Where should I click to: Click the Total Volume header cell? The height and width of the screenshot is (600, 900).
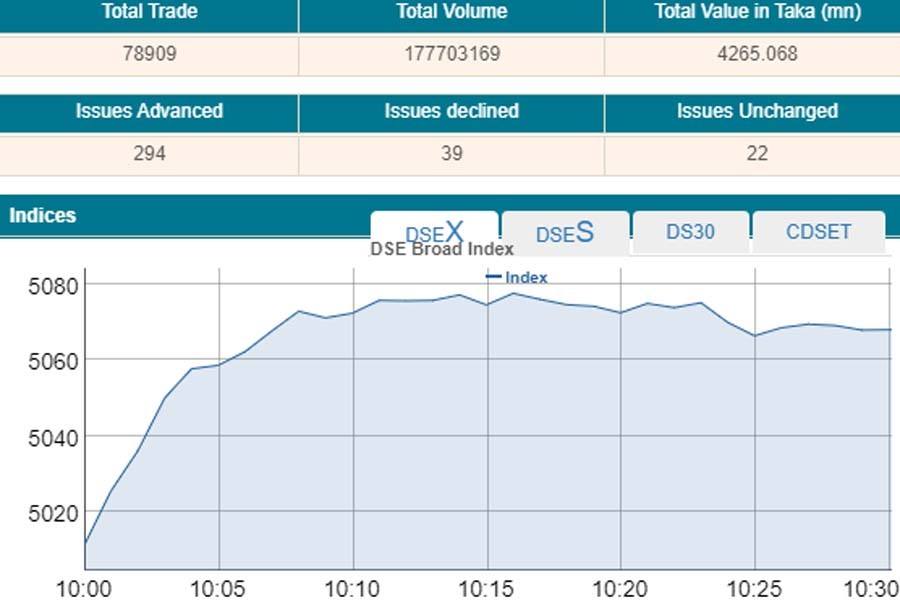click(x=451, y=13)
